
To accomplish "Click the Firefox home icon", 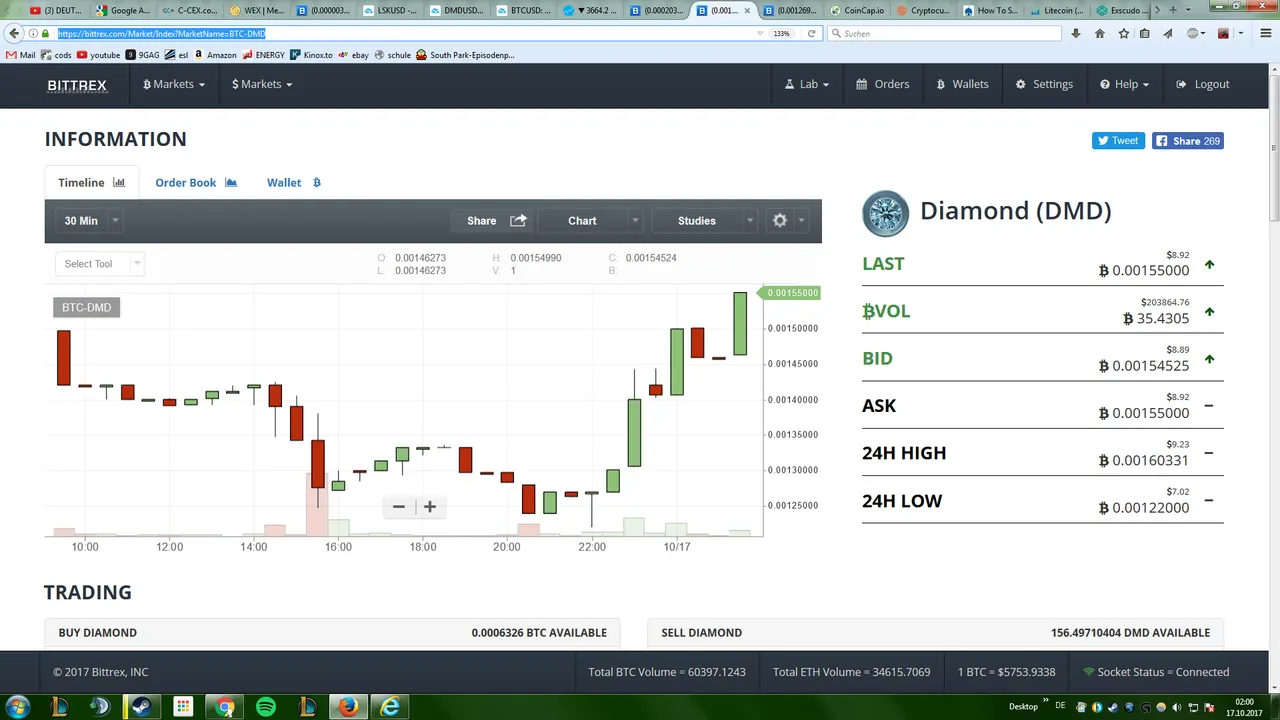I will [1100, 33].
